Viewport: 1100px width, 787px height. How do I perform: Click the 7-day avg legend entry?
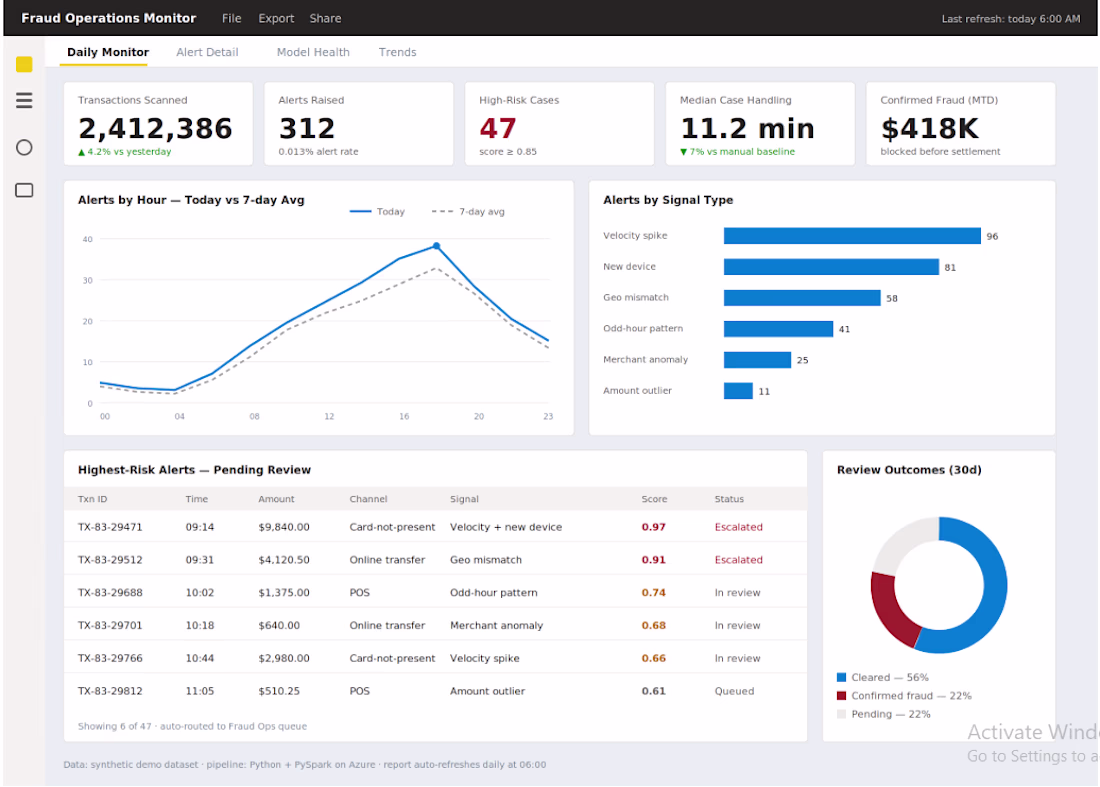click(468, 211)
